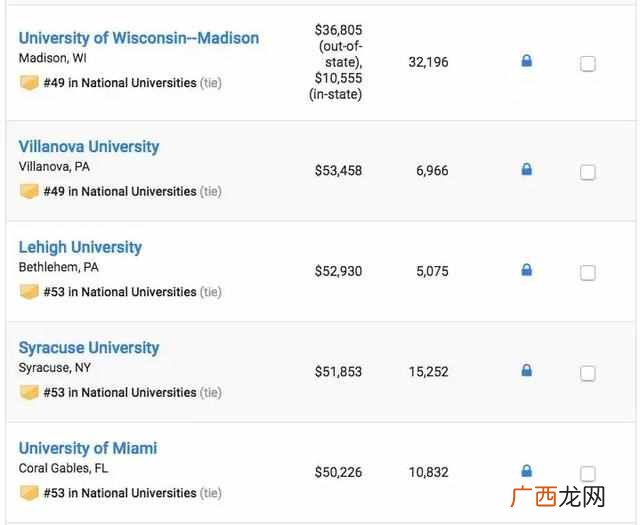Tick the Villanova University compare checkbox

588,172
